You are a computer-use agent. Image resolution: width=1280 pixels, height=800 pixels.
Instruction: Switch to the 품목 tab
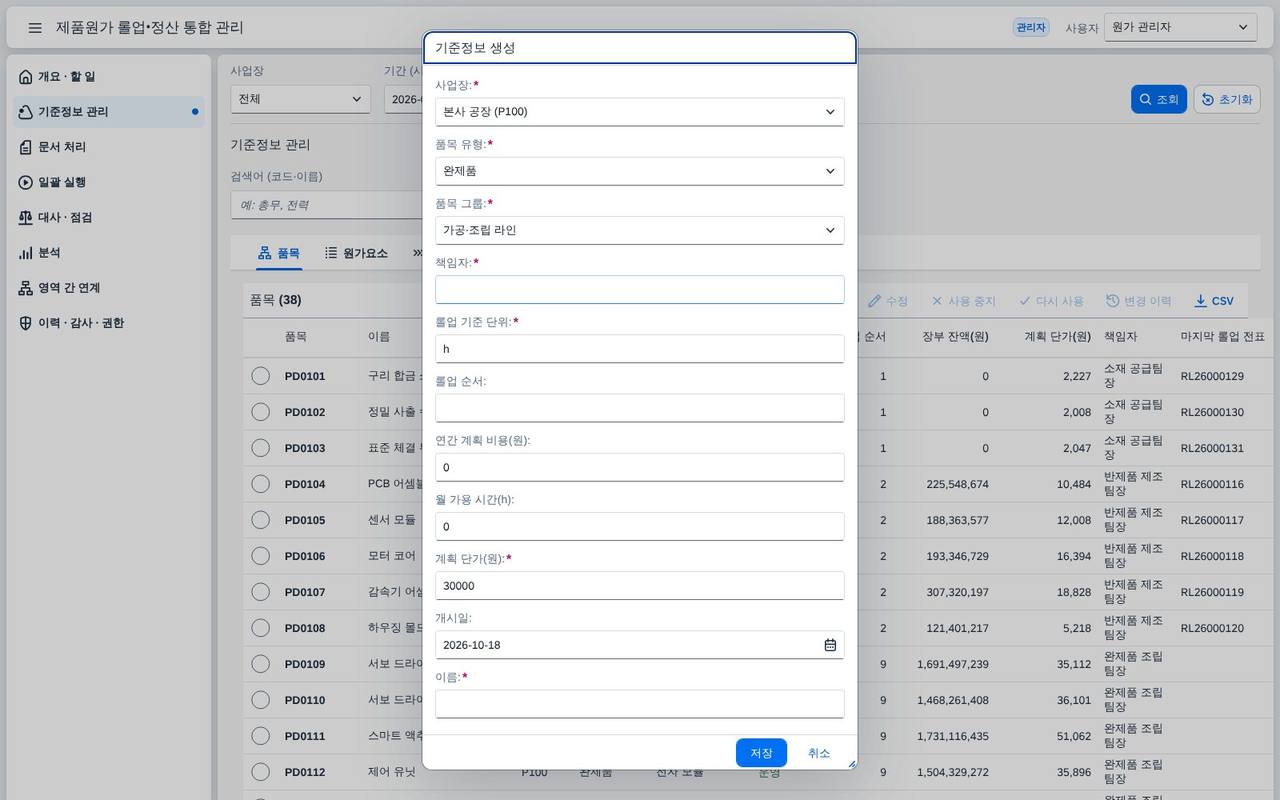point(279,253)
